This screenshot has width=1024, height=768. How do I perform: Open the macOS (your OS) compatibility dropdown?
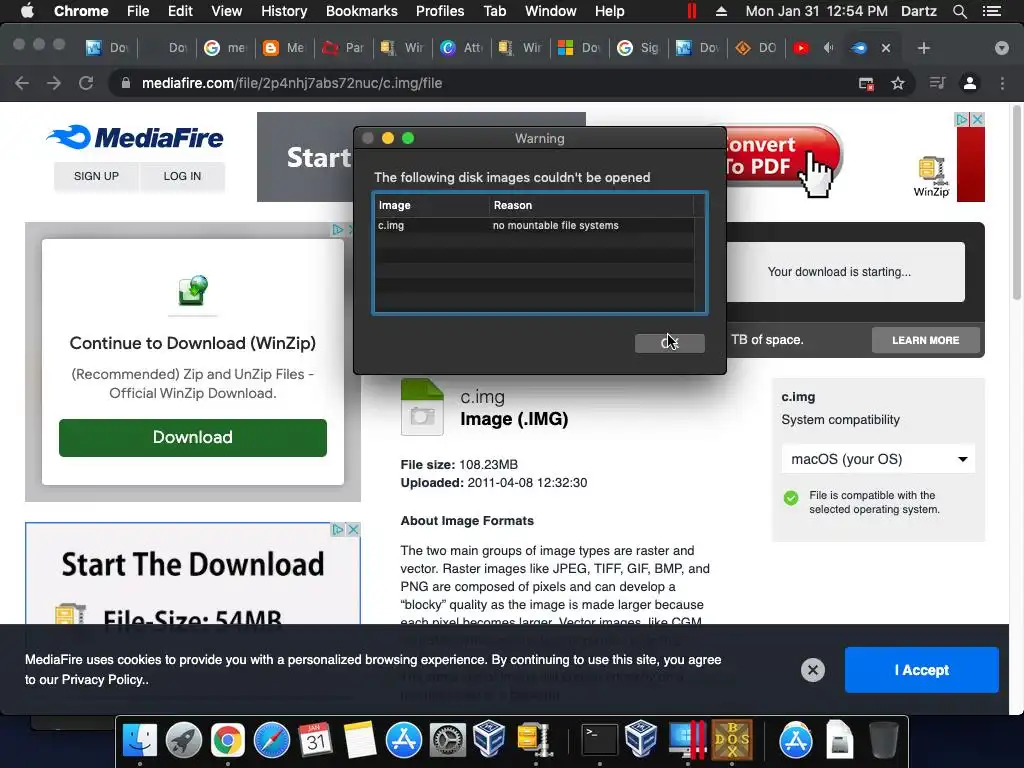click(x=878, y=459)
